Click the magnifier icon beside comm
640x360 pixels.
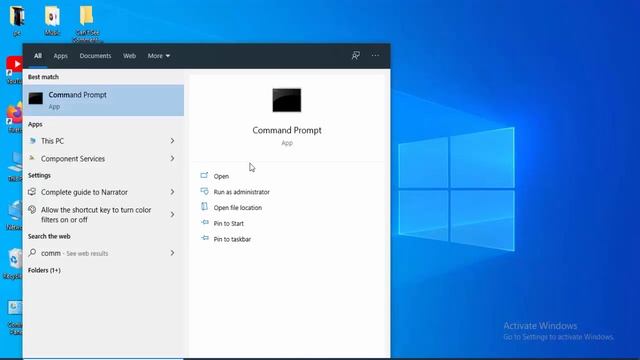click(32, 253)
